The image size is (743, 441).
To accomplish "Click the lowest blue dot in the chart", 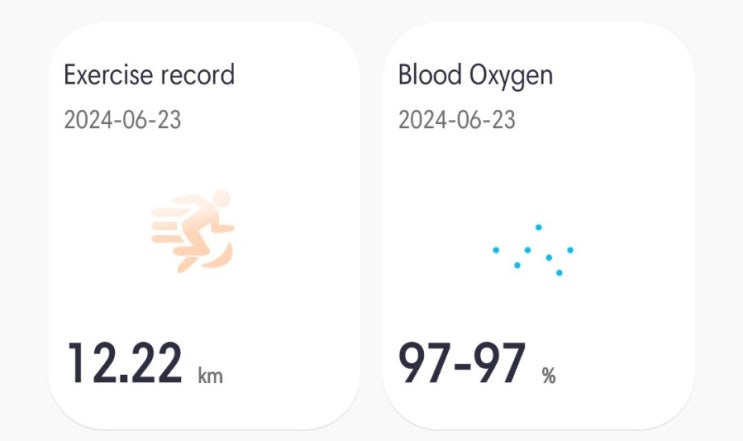I will pos(559,273).
